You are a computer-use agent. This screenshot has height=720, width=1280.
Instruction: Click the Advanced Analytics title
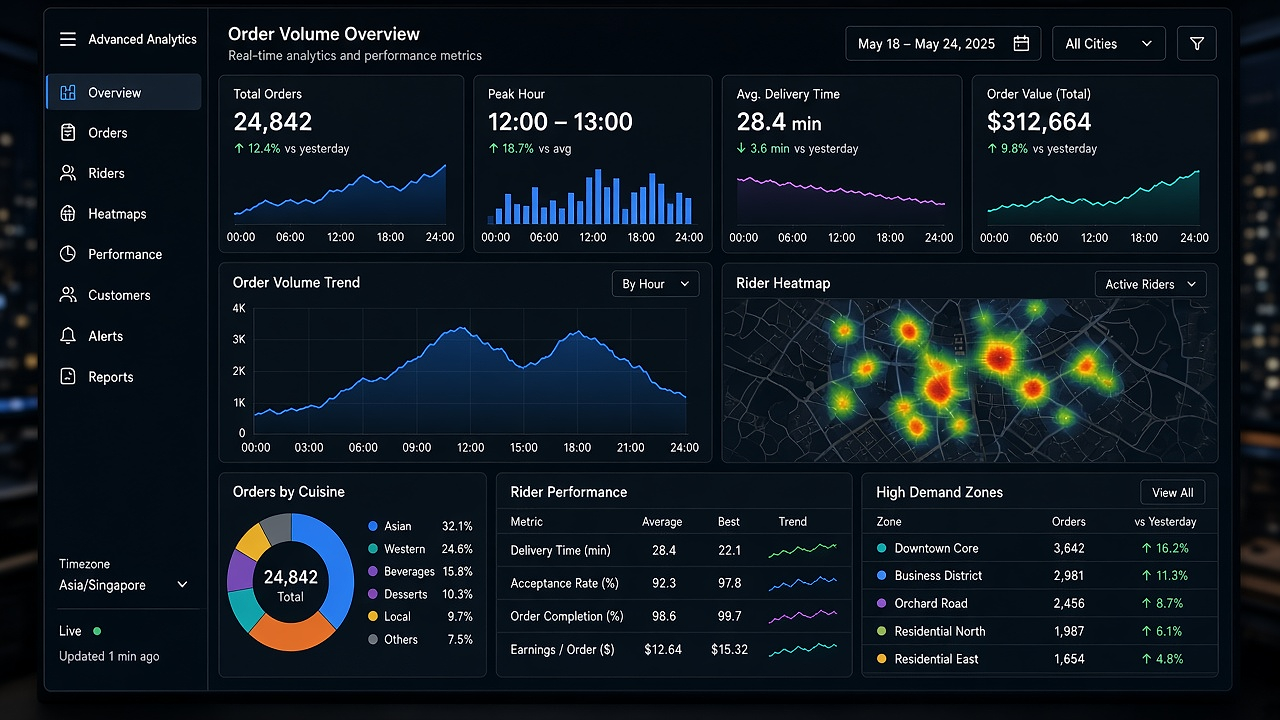[x=143, y=39]
